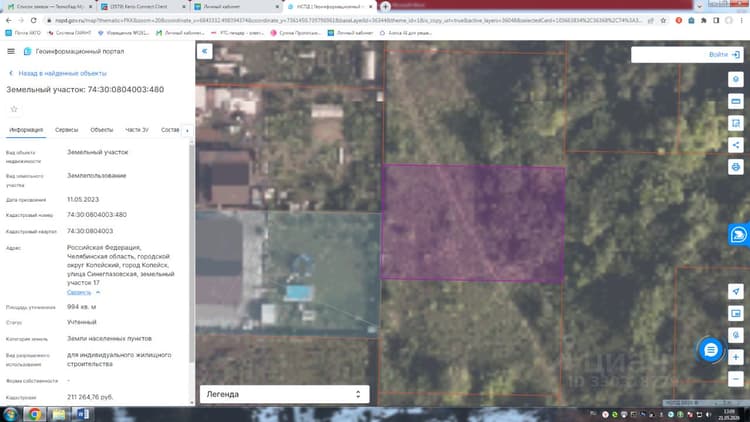Open the РТС-тендер bookmark

point(238,33)
